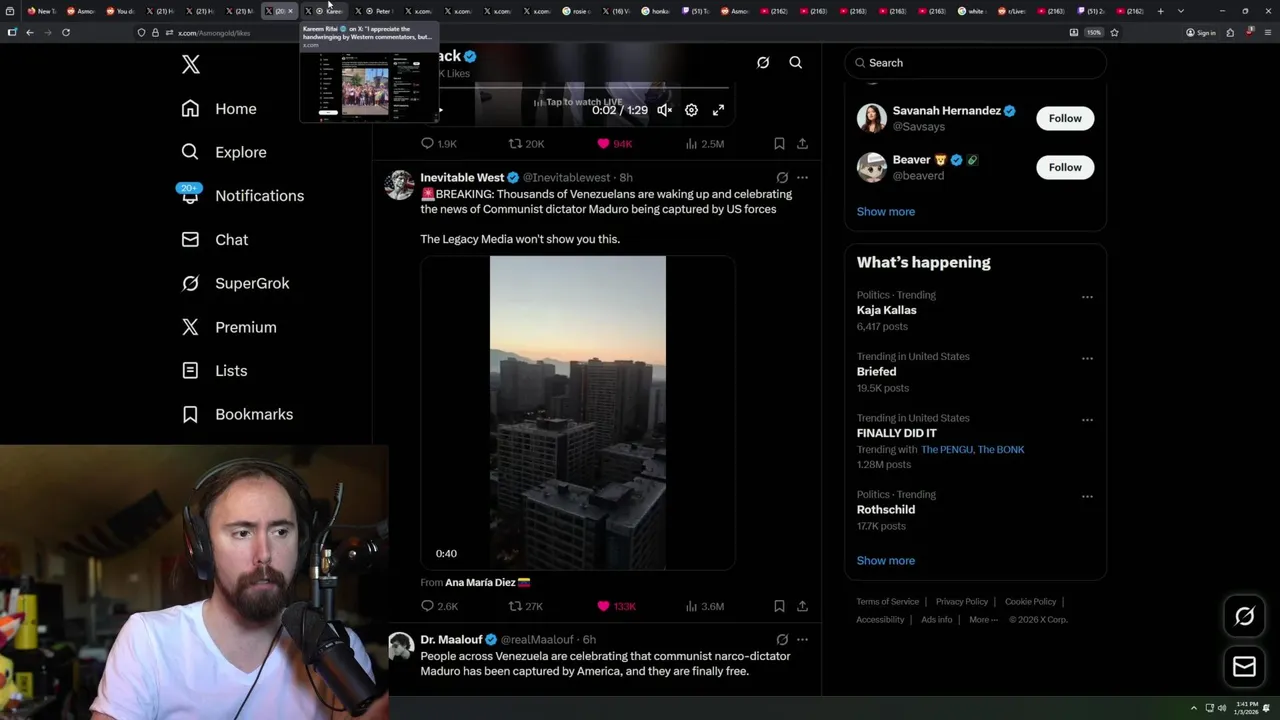1280x720 pixels.
Task: Bookmark the top post
Action: (x=779, y=144)
